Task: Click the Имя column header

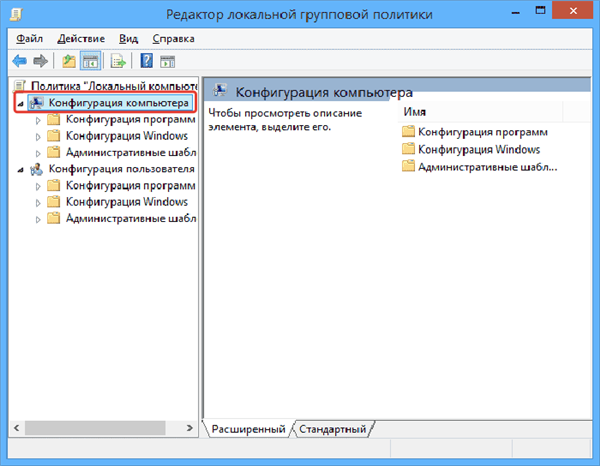Action: coord(480,112)
